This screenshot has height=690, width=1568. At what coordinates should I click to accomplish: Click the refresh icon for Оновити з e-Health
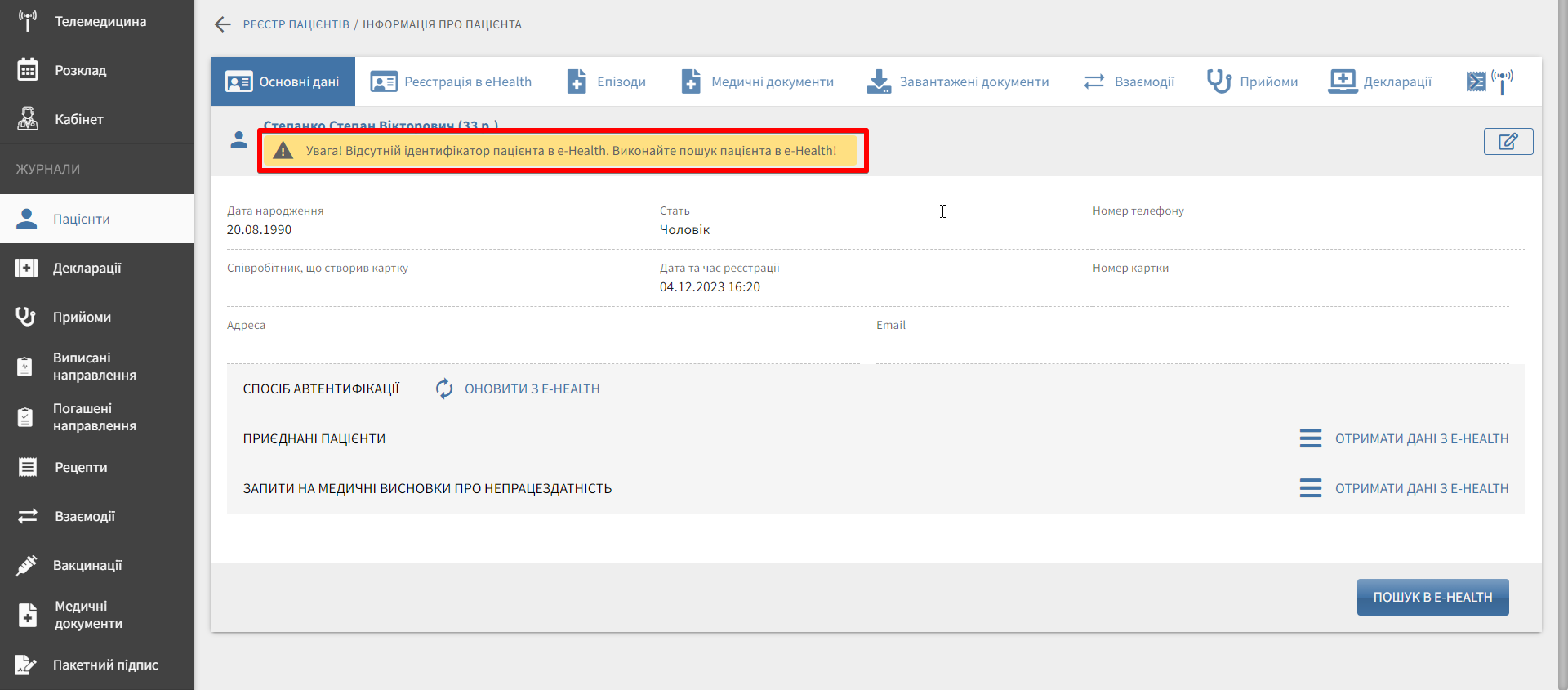pos(444,389)
